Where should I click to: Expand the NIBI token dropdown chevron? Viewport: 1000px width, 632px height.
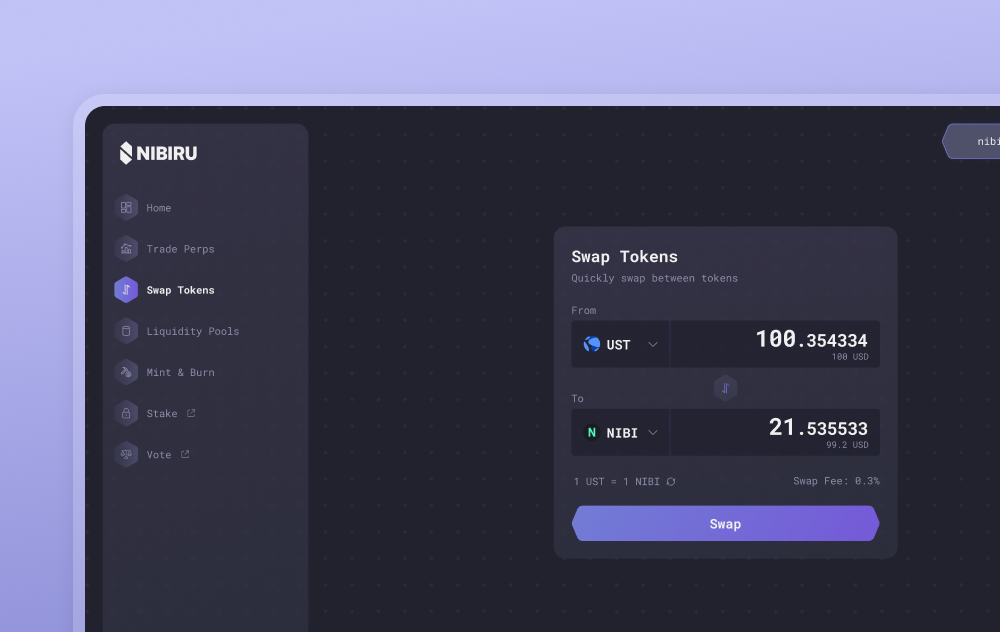coord(653,433)
